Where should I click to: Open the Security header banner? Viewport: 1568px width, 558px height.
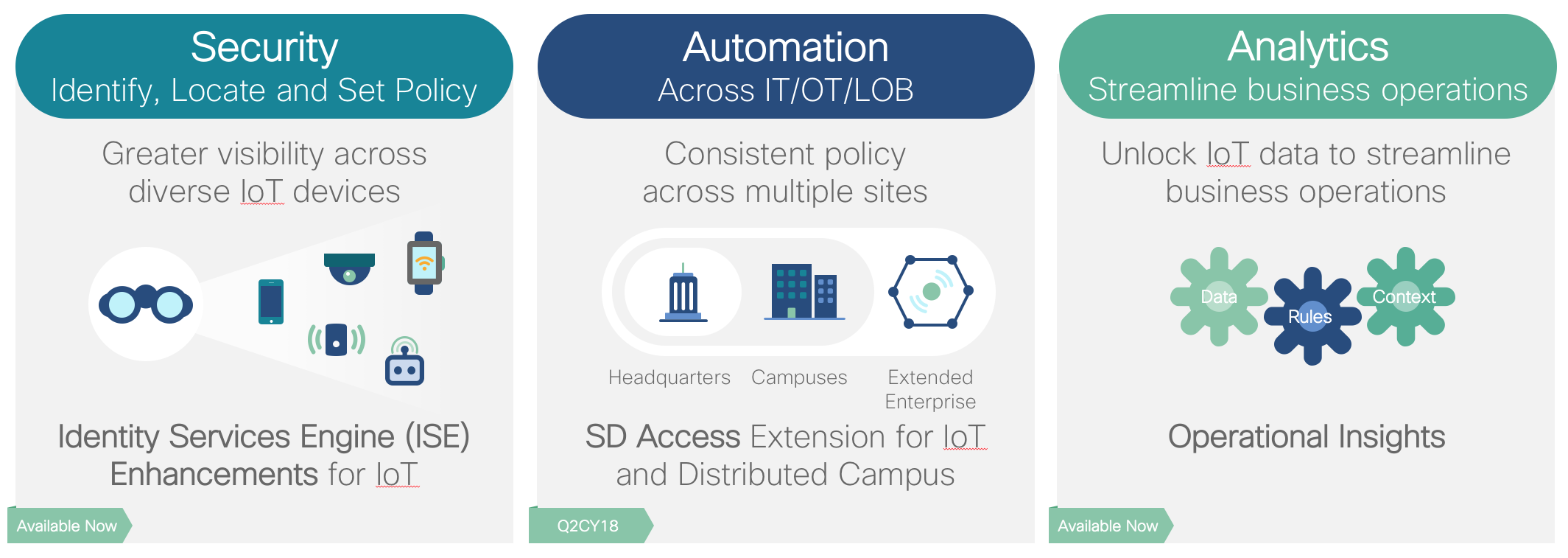click(x=264, y=66)
